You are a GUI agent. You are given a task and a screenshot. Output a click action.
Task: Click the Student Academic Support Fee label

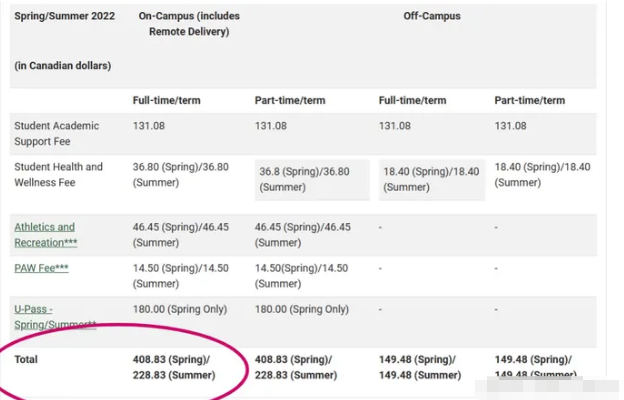[59, 133]
